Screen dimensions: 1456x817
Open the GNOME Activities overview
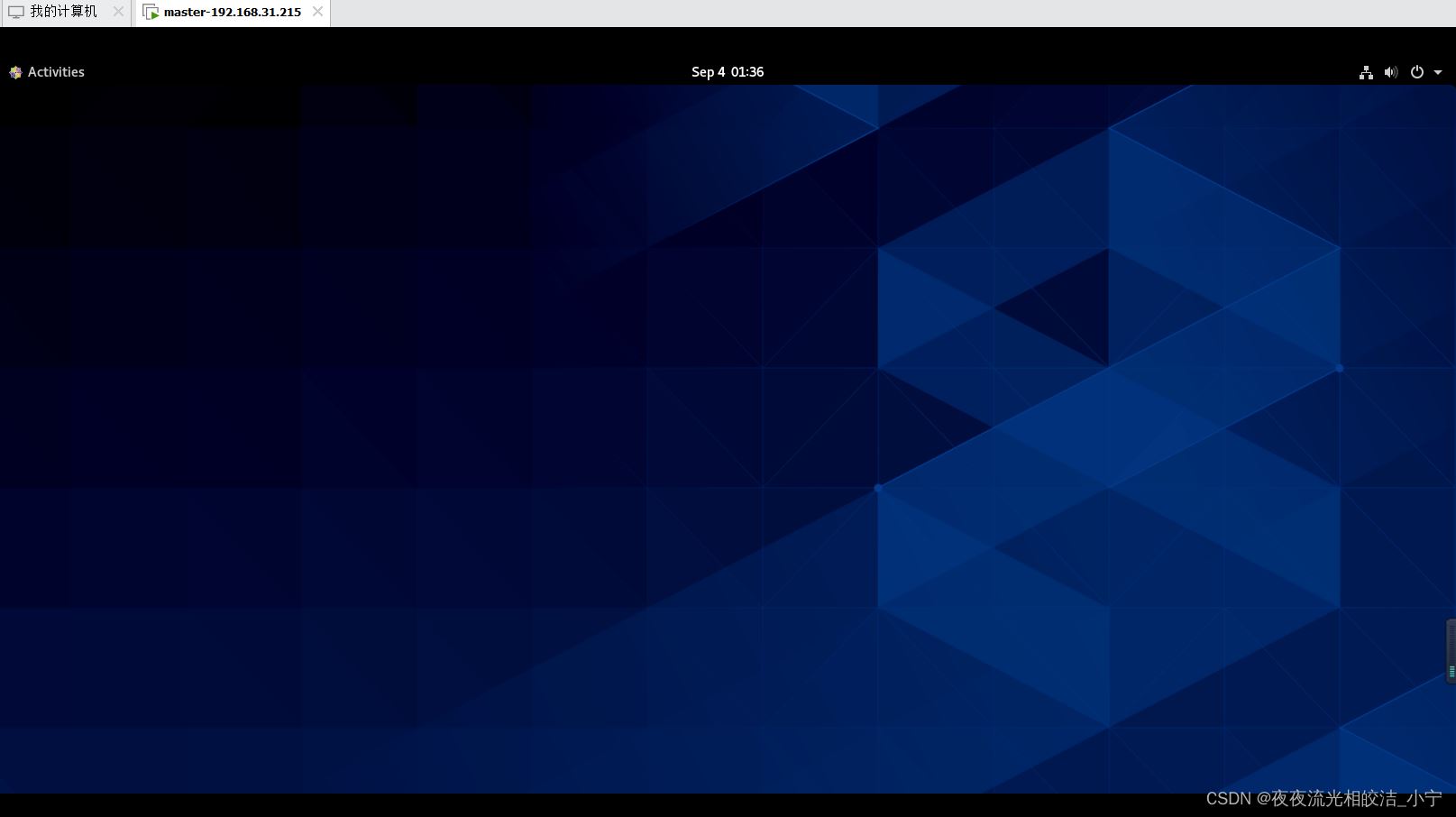coord(47,72)
